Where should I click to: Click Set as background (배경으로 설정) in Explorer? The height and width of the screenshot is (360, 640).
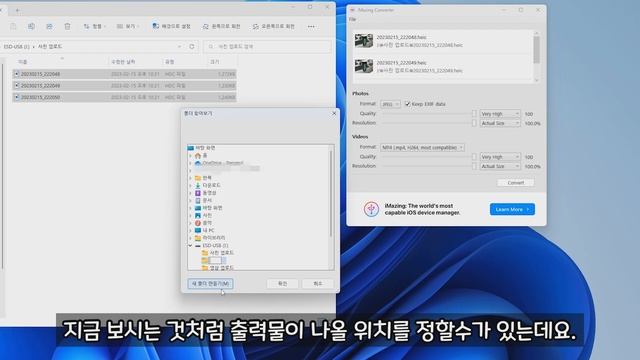coord(171,26)
